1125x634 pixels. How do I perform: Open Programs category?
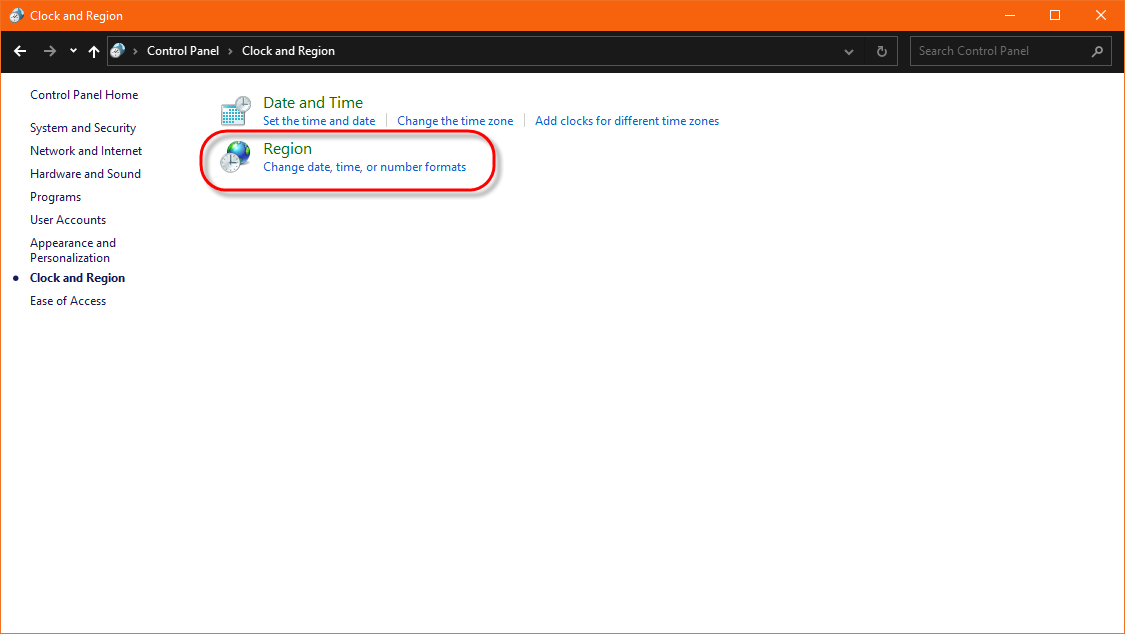coord(55,197)
